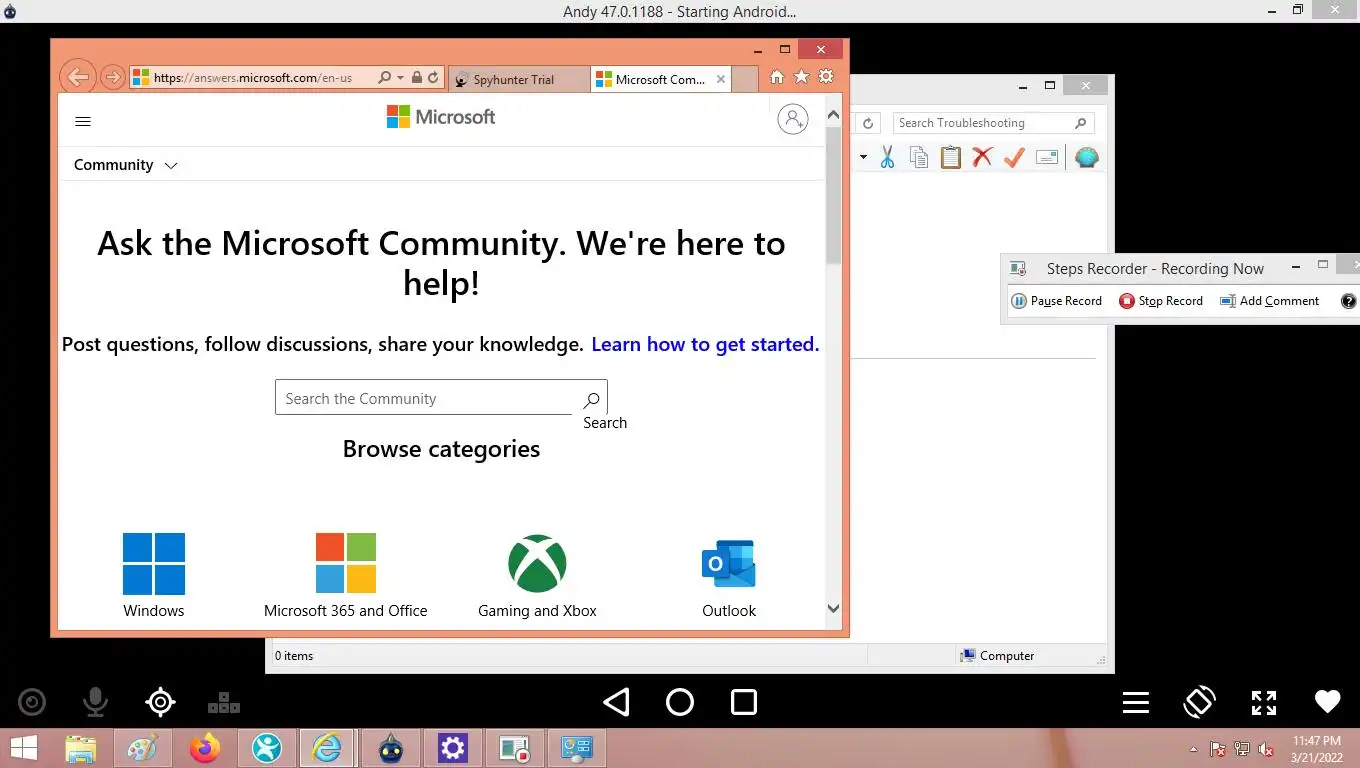Click the 'Computer' status bar entry
The height and width of the screenshot is (768, 1360).
(997, 656)
